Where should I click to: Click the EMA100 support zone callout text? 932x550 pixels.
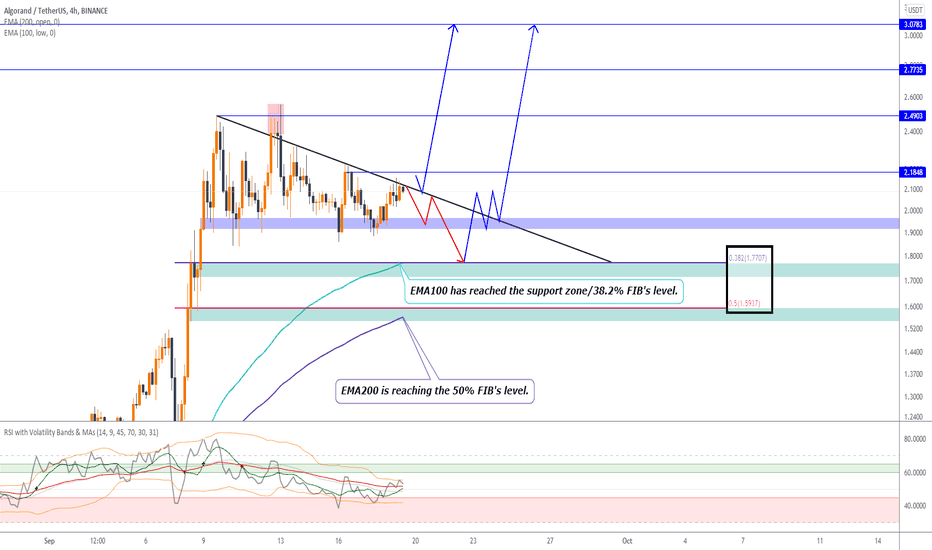pos(544,291)
